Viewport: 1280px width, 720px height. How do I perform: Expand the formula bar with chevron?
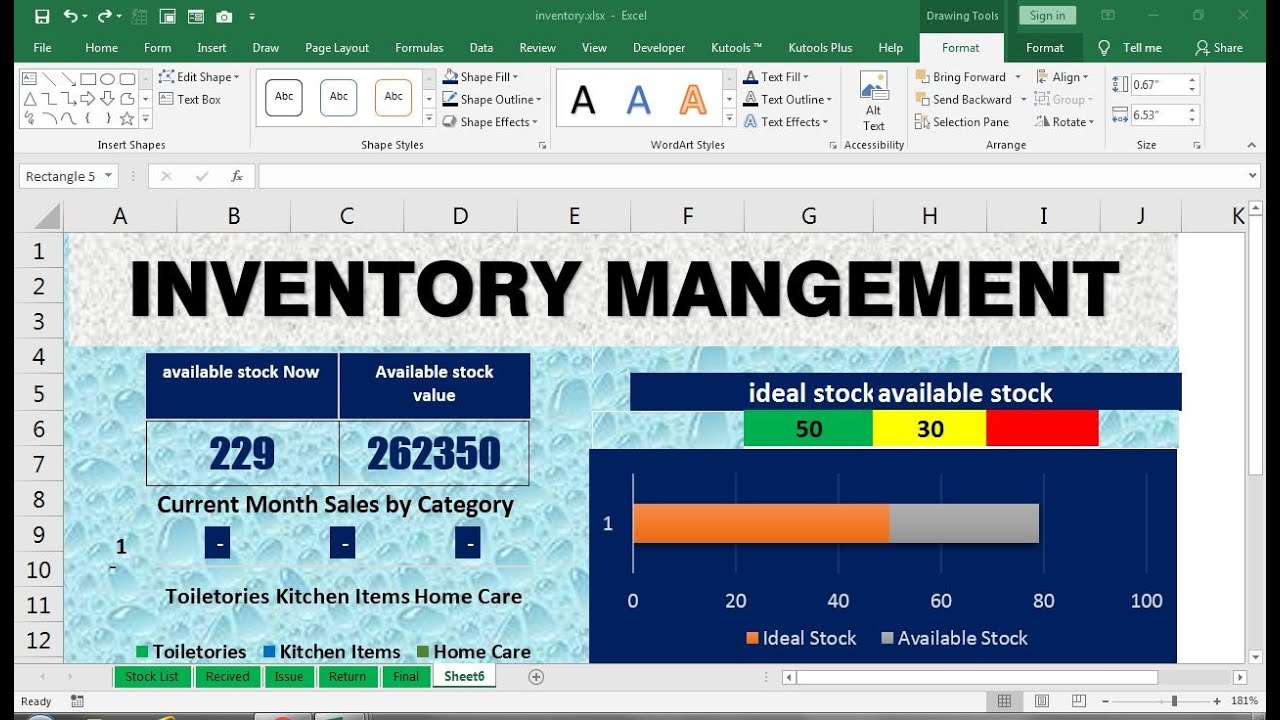coord(1253,176)
